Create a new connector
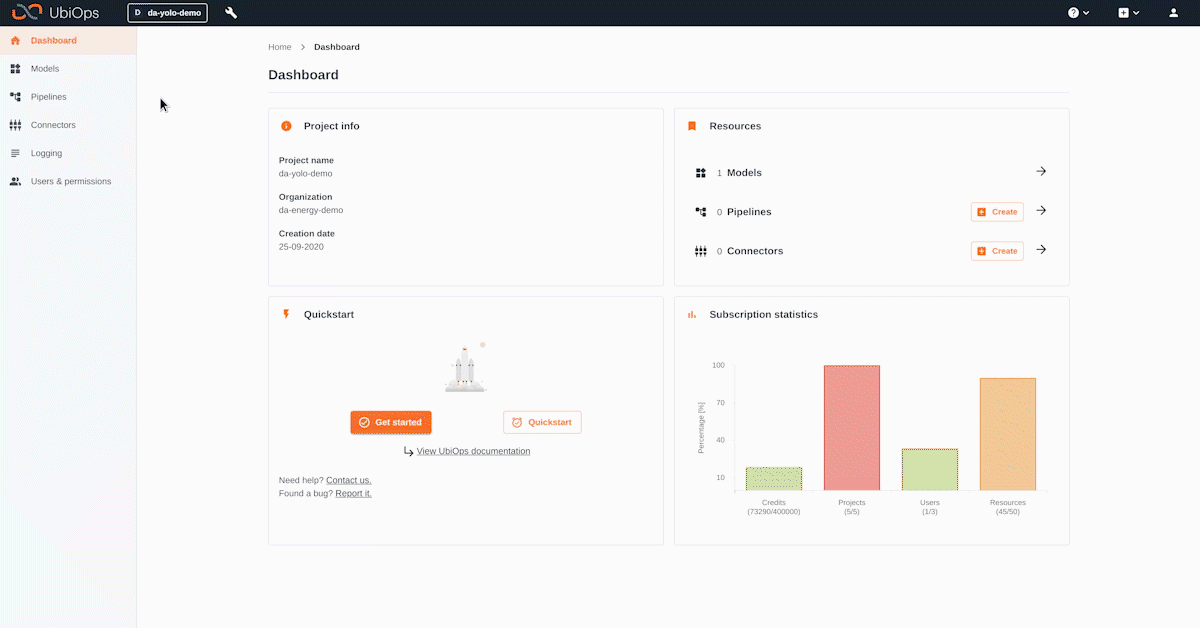 pos(997,251)
